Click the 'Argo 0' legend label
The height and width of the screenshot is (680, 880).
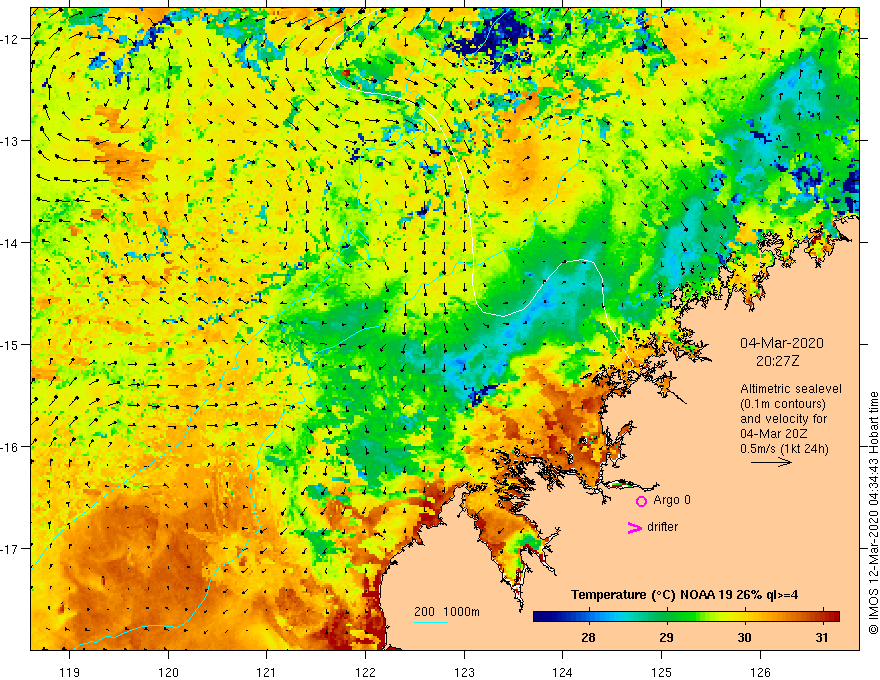click(672, 500)
